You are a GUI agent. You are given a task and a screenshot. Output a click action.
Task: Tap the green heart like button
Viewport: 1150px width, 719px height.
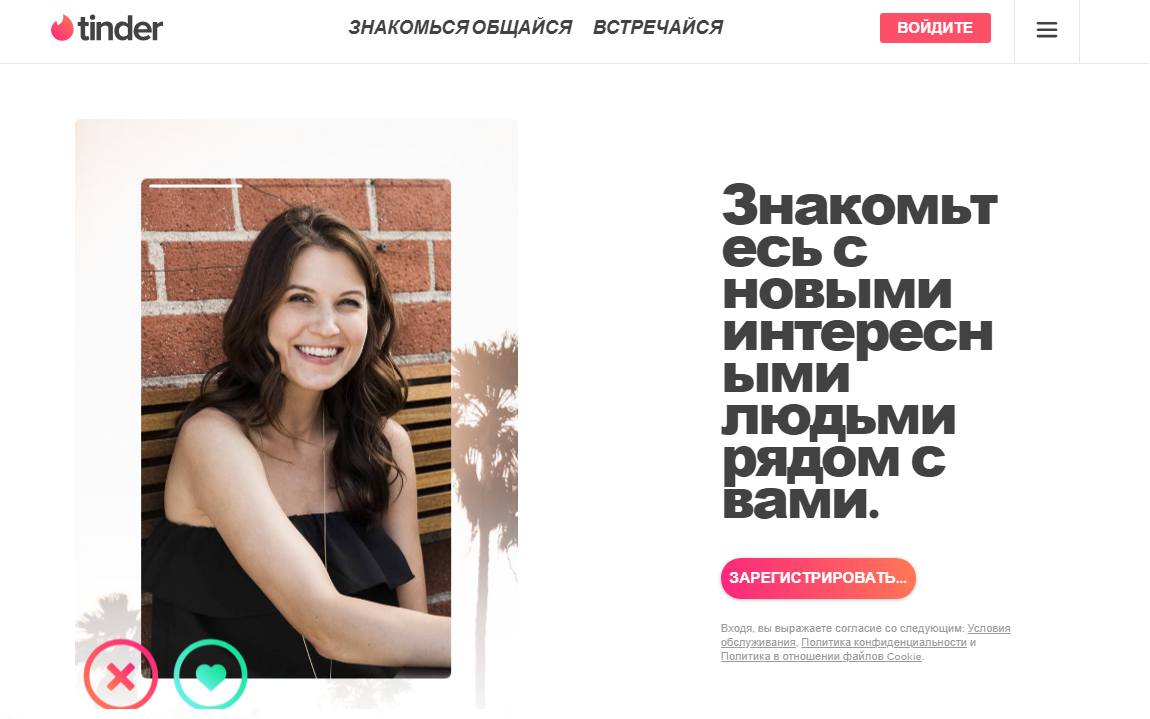(210, 676)
